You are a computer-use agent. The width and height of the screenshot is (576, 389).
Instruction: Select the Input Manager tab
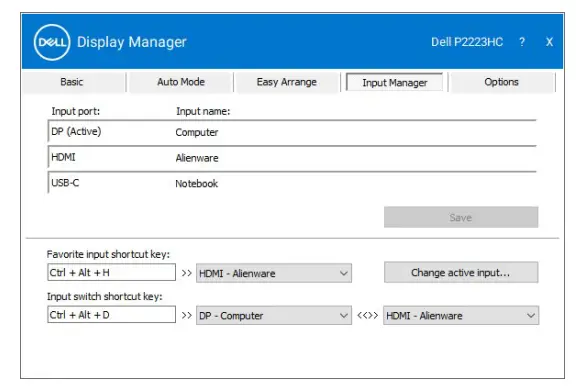[x=395, y=83]
